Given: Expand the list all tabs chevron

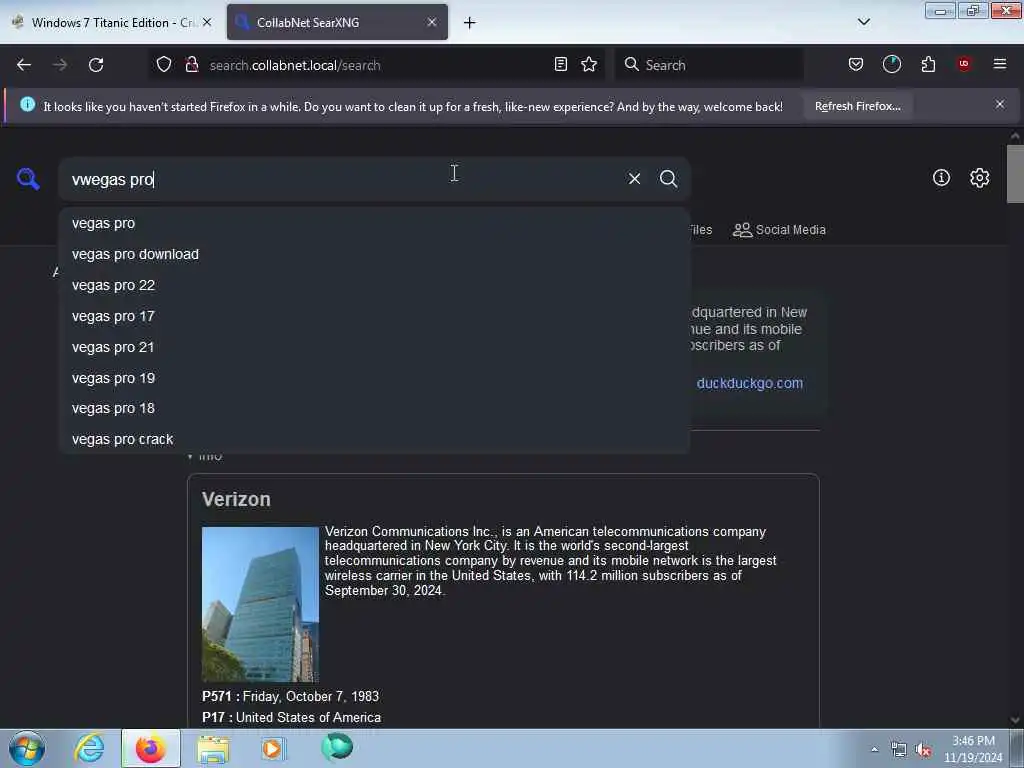Looking at the screenshot, I should (x=863, y=22).
